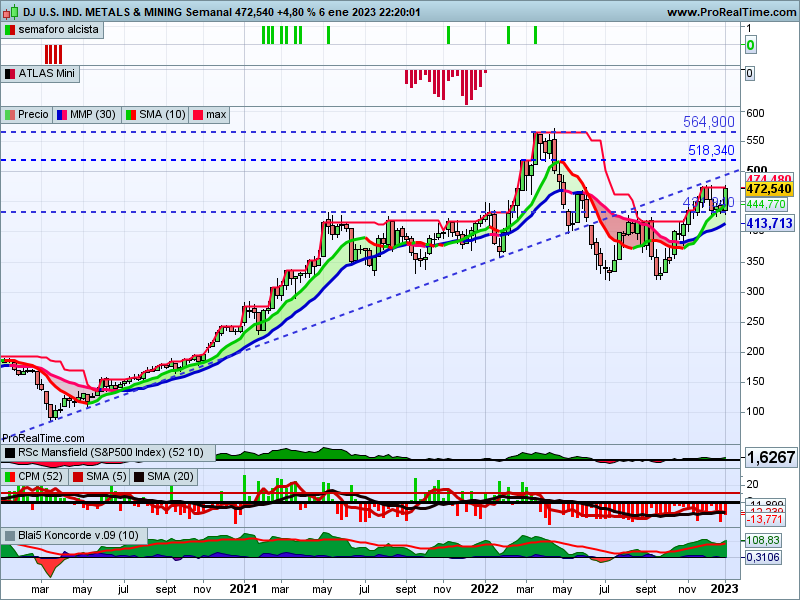Image resolution: width=800 pixels, height=600 pixels.
Task: Click the red -13,771 CPM value tag
Action: click(x=764, y=519)
